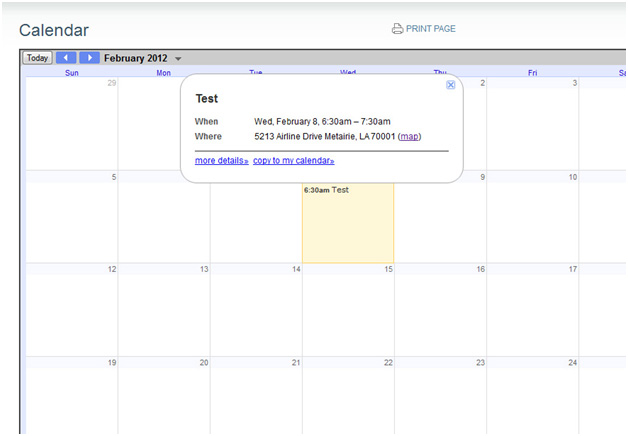Click the Sun column header
Image resolution: width=628 pixels, height=436 pixels.
coord(72,73)
